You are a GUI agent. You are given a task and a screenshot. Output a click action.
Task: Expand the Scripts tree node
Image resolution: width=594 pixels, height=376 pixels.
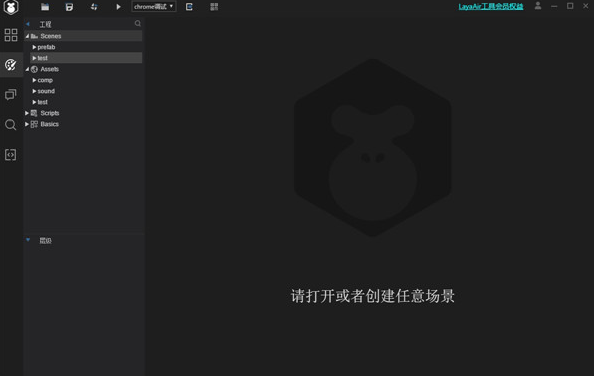27,113
